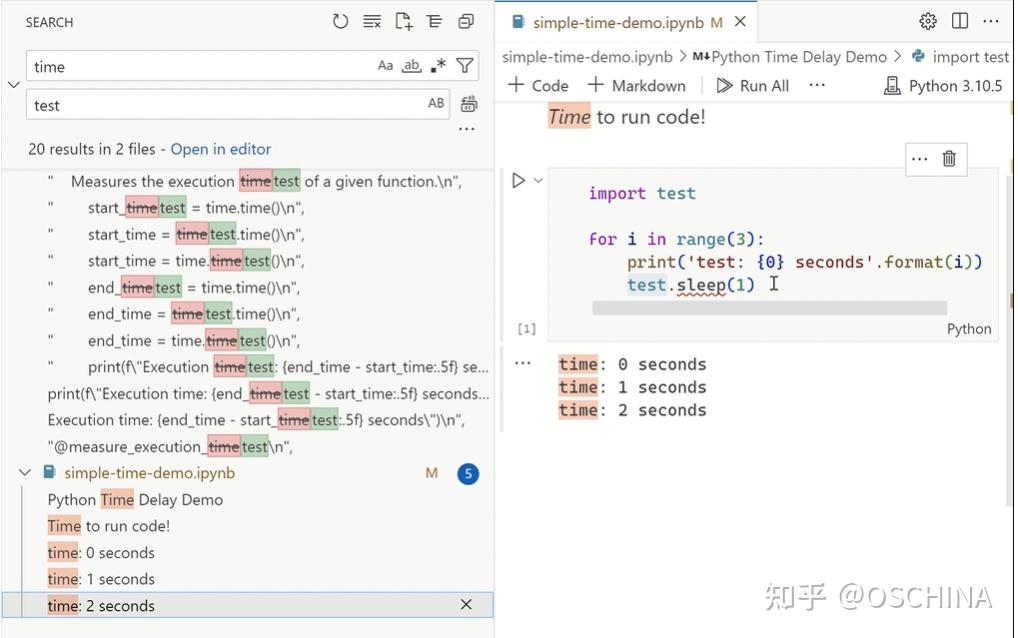Click the Open in editor link
This screenshot has height=638, width=1018.
[220, 148]
